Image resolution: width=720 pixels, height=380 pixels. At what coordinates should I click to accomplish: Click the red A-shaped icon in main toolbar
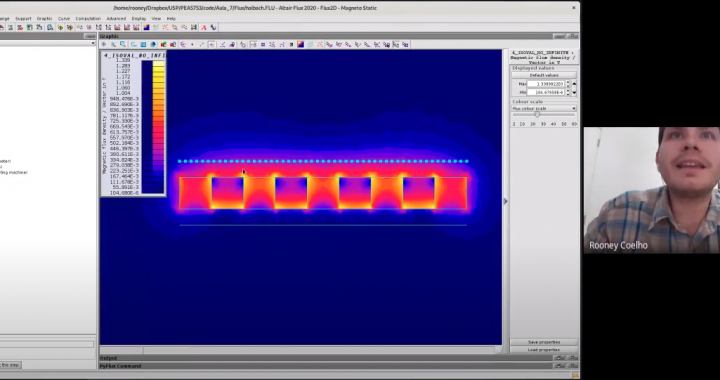[x=203, y=27]
